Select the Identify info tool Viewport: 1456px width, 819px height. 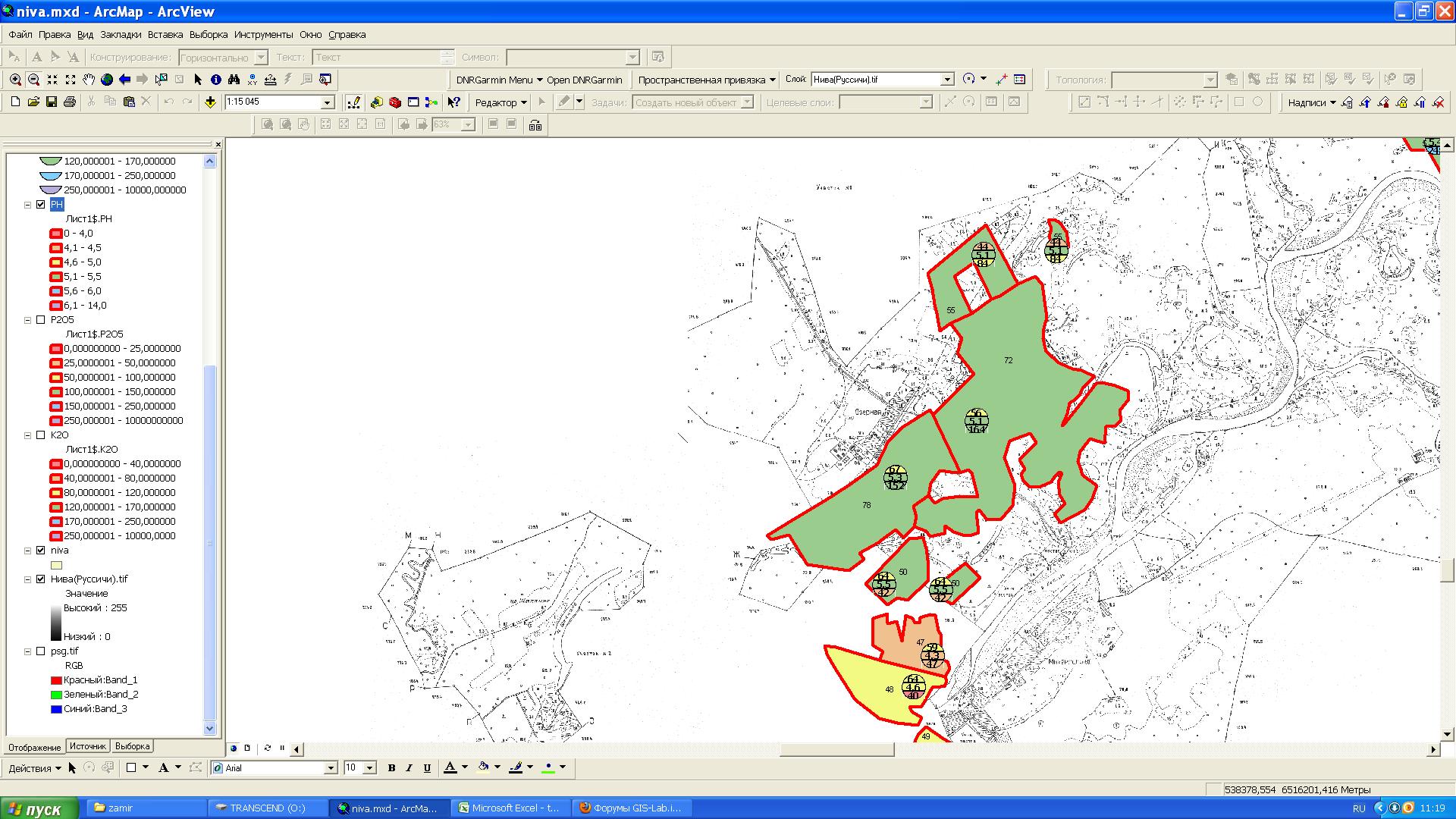[x=216, y=80]
